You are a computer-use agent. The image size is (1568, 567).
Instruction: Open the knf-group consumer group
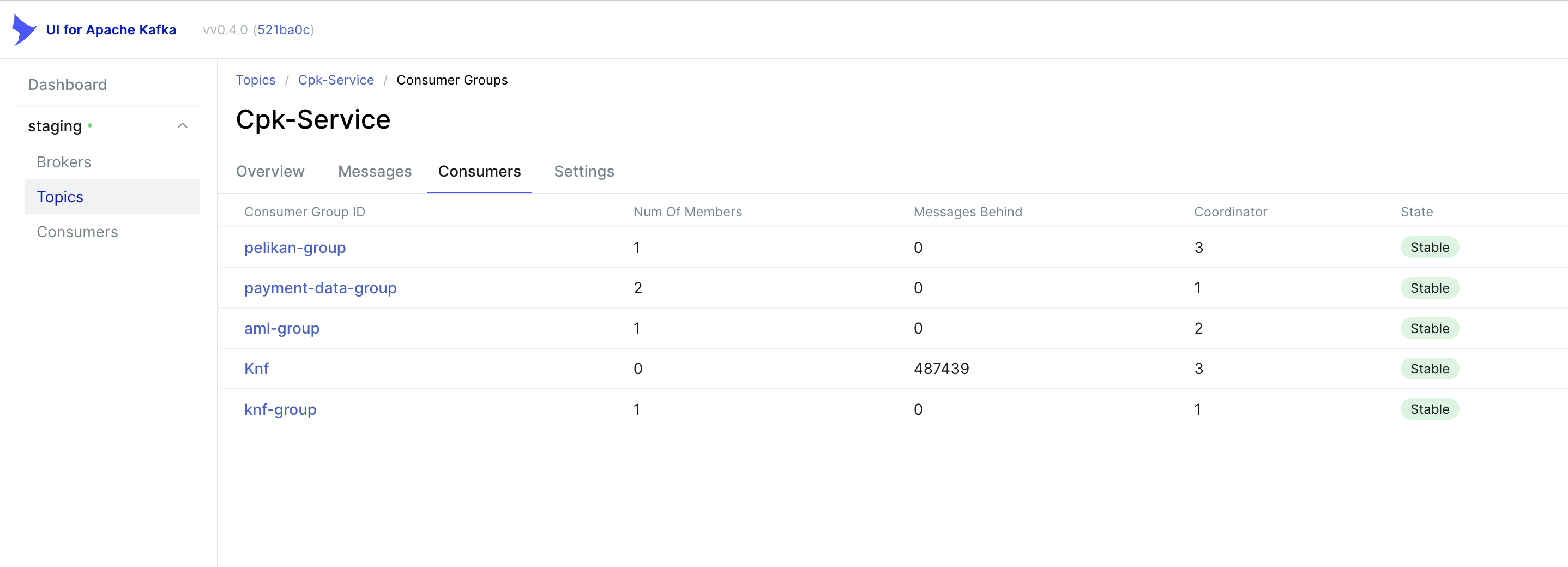pos(280,409)
